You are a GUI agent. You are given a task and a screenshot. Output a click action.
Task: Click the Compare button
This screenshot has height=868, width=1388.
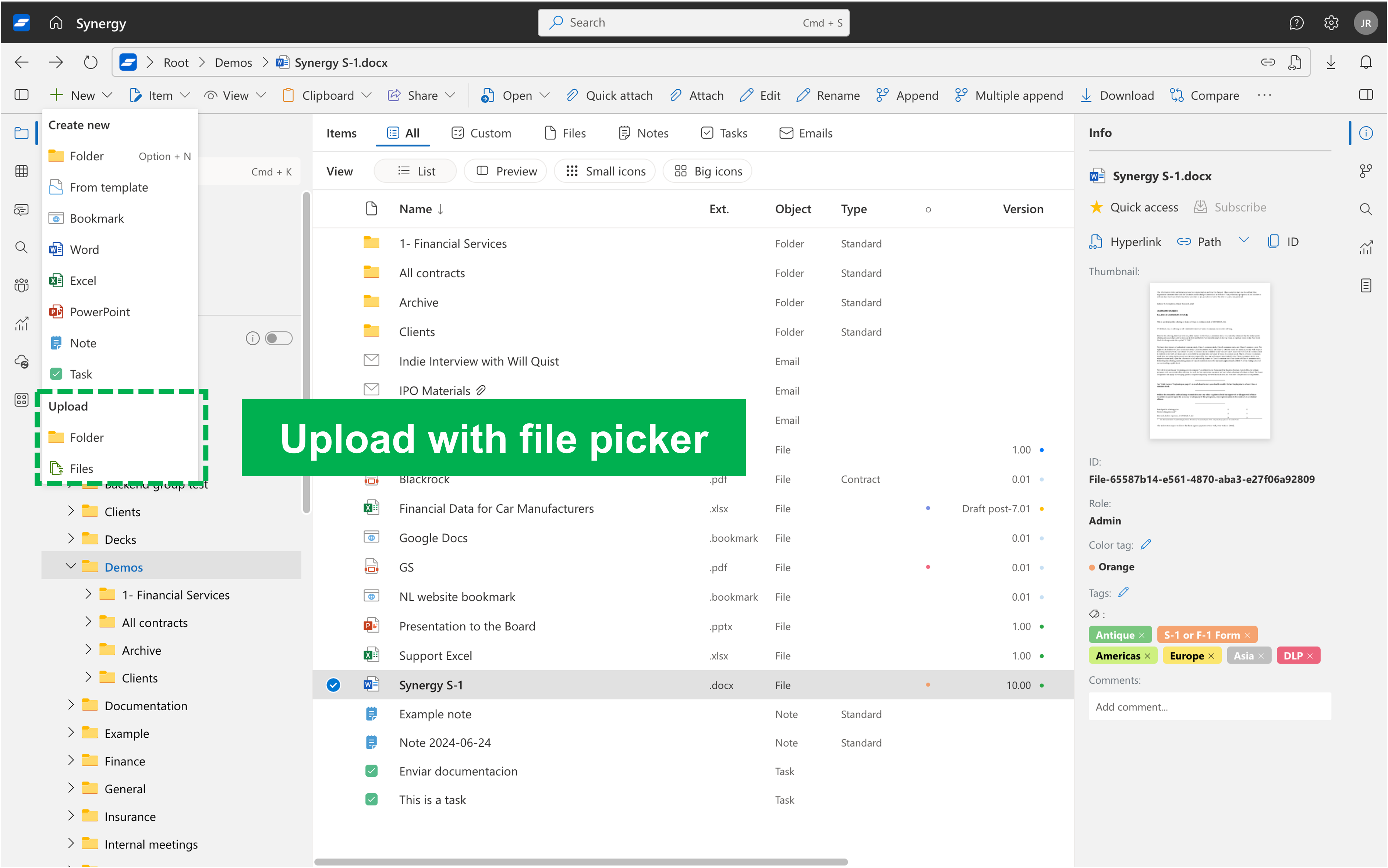1204,95
